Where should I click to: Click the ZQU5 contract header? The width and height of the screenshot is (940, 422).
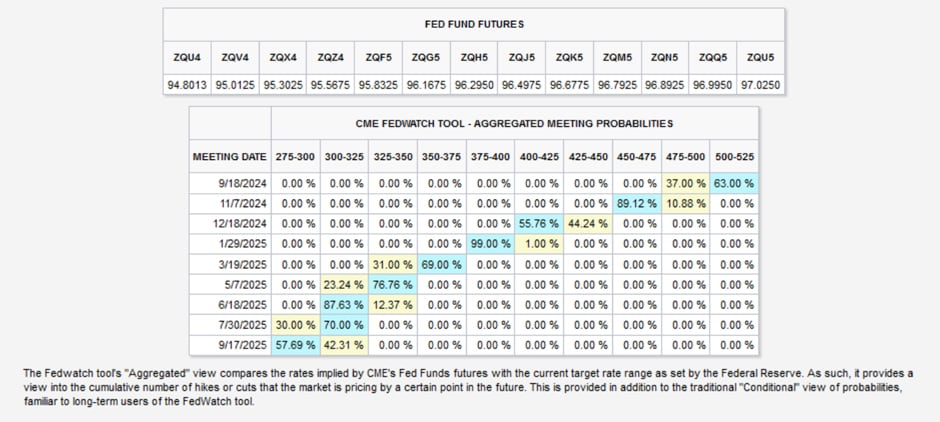tap(761, 57)
